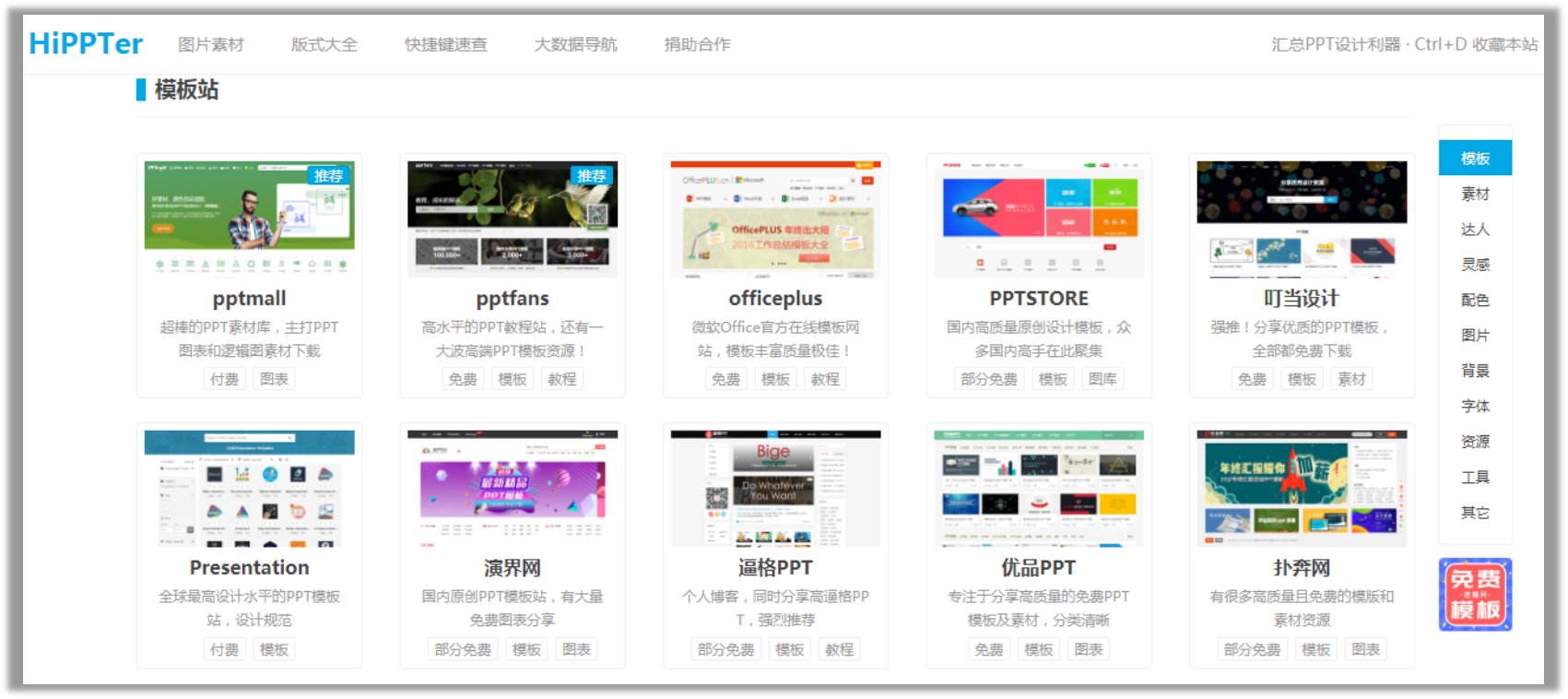Click 图表 tag under pptmall
This screenshot has height=699, width=1568.
click(x=274, y=379)
